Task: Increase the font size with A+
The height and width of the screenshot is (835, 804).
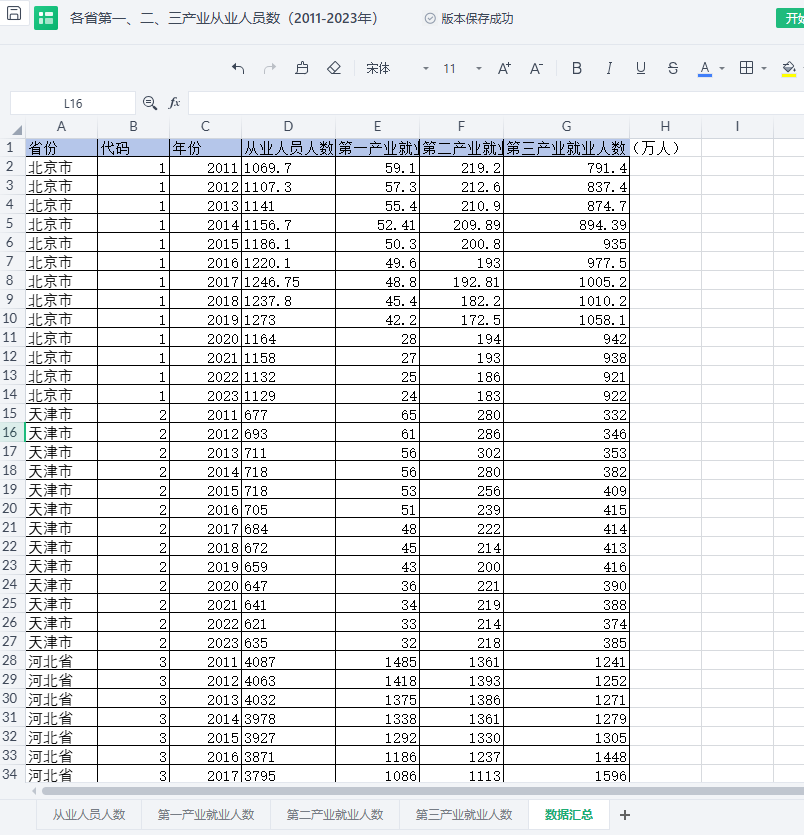Action: click(504, 68)
